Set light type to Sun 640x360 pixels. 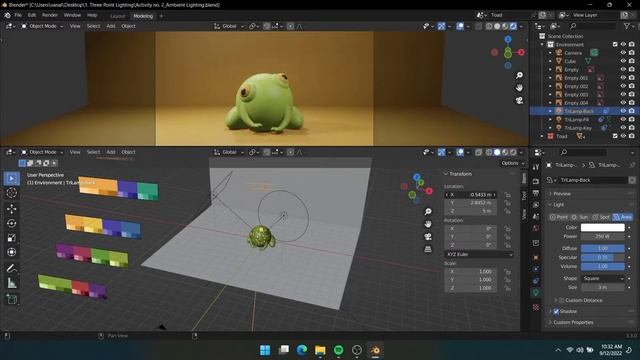click(x=580, y=217)
